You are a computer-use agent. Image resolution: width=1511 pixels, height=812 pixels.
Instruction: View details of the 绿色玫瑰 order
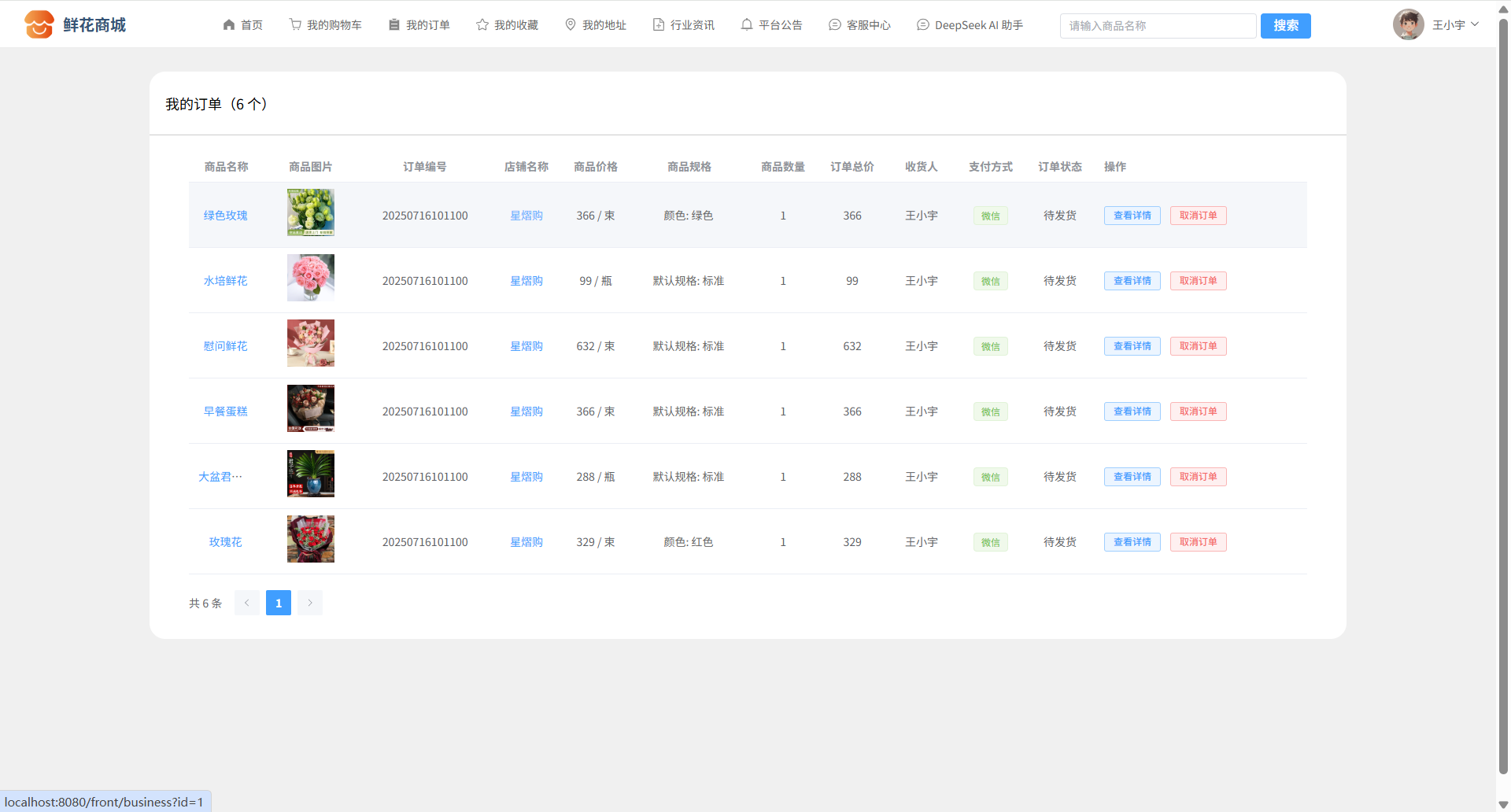(1132, 216)
